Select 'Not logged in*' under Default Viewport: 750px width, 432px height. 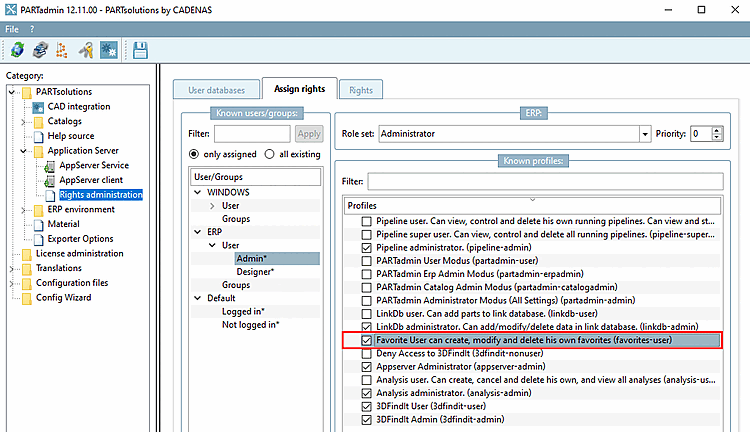[x=251, y=325]
